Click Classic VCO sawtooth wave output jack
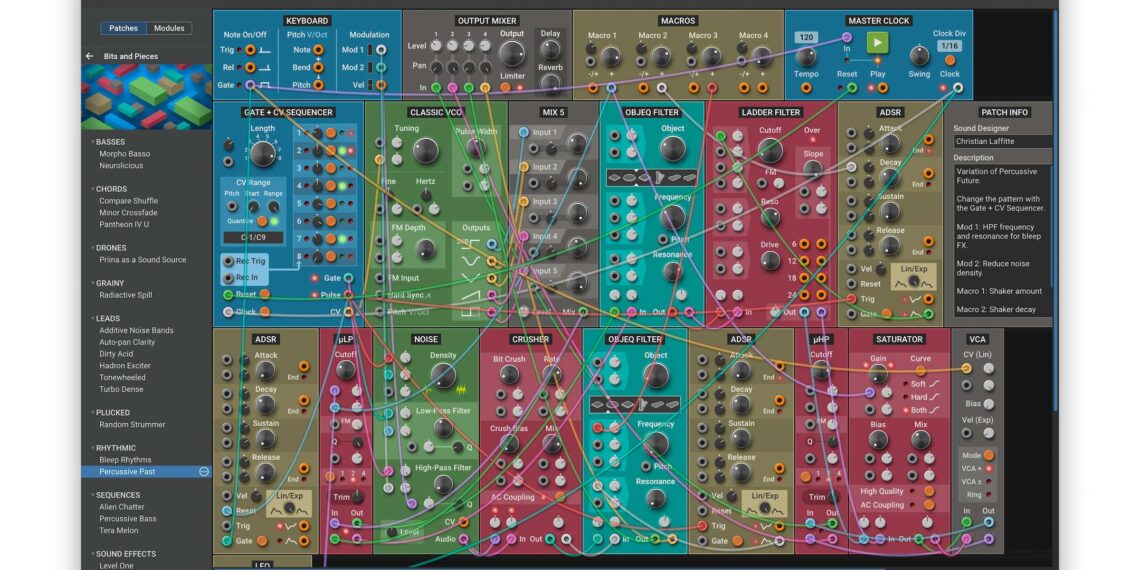This screenshot has width=1140, height=570. pyautogui.click(x=492, y=295)
